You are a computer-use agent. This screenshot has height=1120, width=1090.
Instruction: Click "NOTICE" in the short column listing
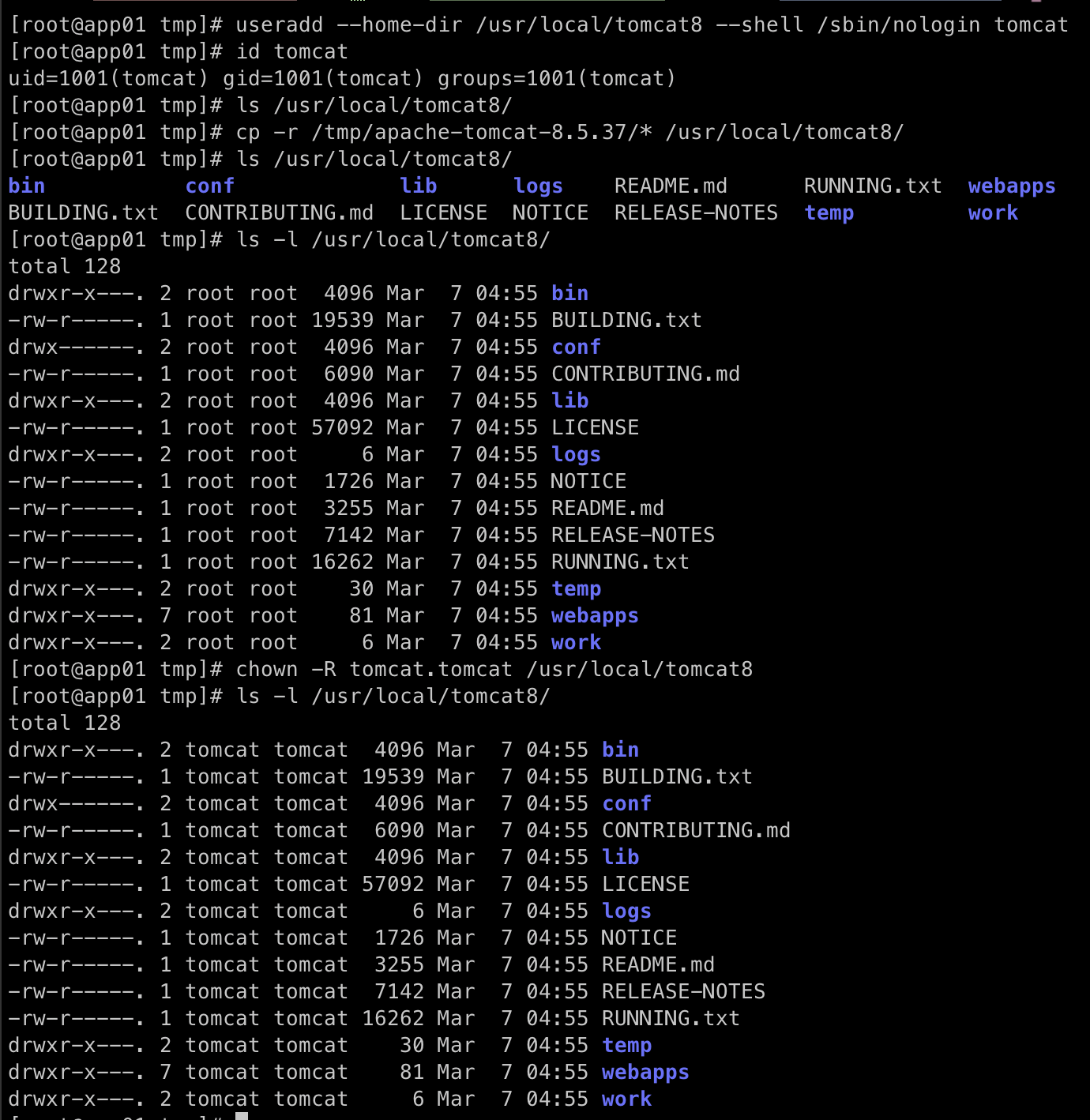tap(551, 213)
